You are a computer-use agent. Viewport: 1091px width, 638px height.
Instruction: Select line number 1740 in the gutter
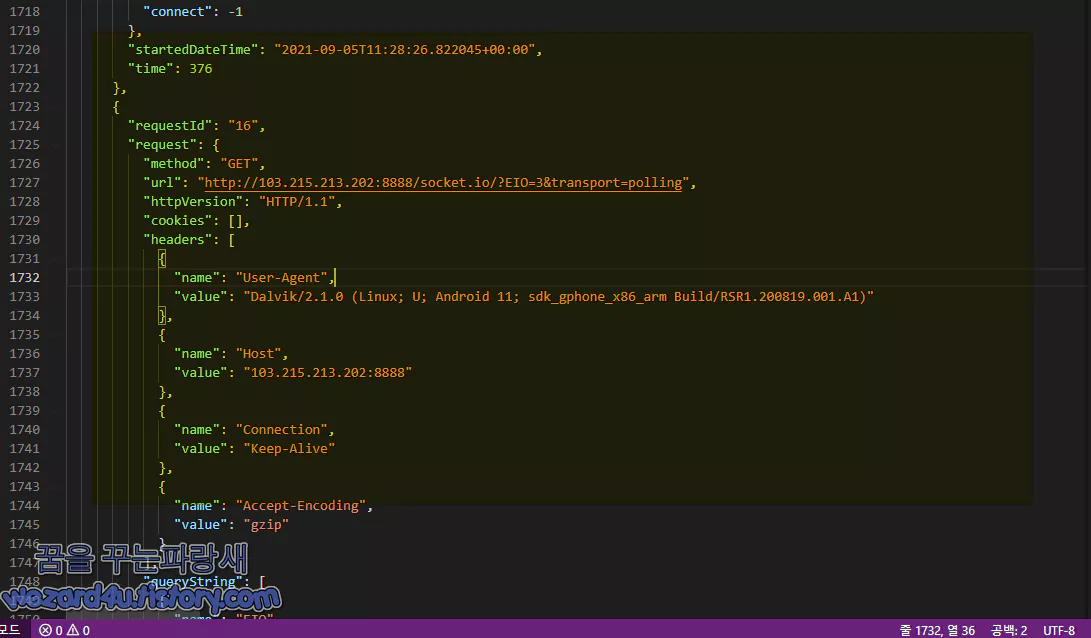24,429
